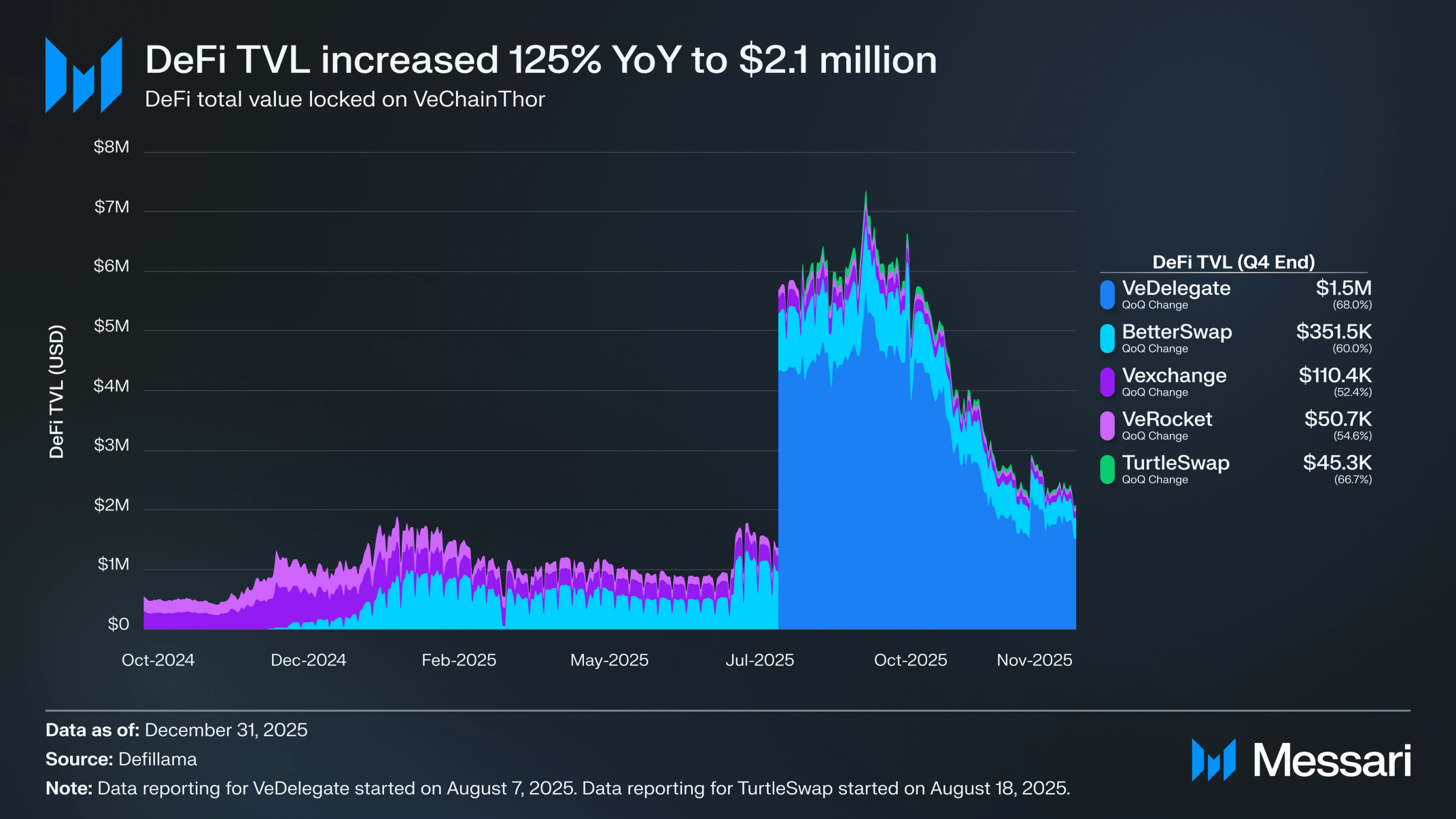Click the Jul-2025 x-axis label
This screenshot has width=1456, height=819.
pos(759,660)
